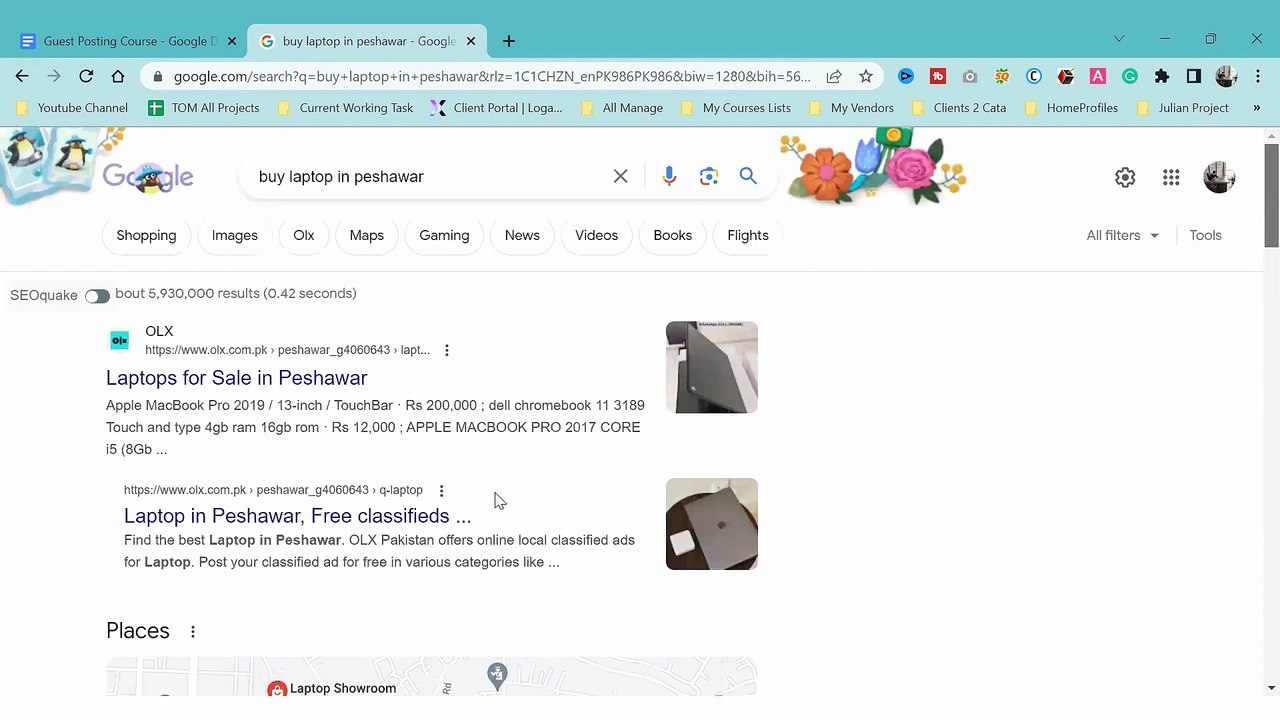Open the blue C extension
1280x720 pixels.
tap(1034, 76)
